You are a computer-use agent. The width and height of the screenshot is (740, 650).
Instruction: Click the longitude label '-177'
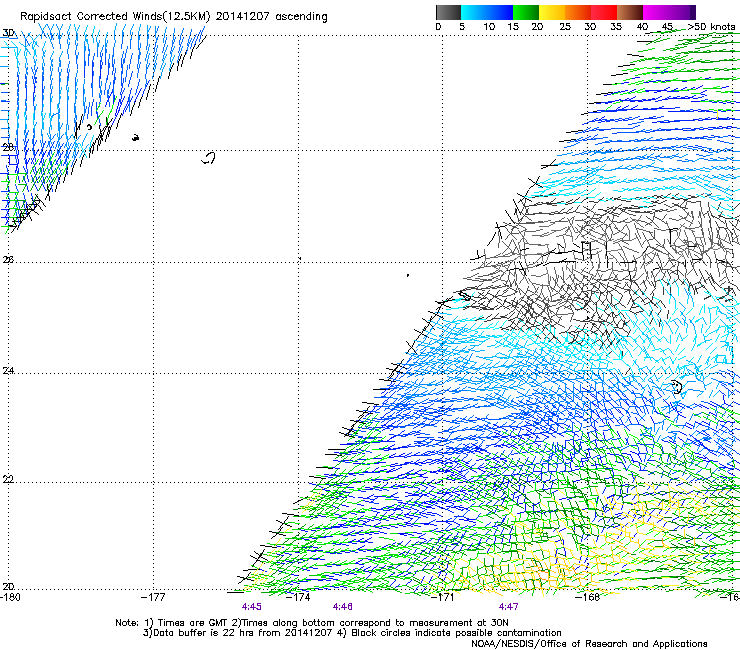pyautogui.click(x=153, y=597)
